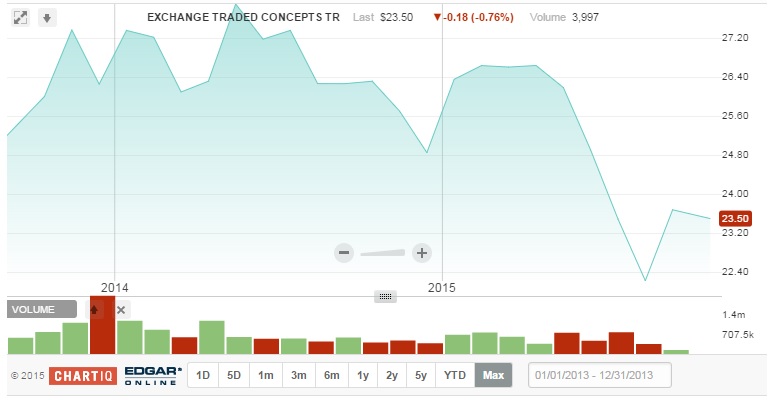772x400 pixels.
Task: Close the Volume panel with X
Action: pos(121,310)
